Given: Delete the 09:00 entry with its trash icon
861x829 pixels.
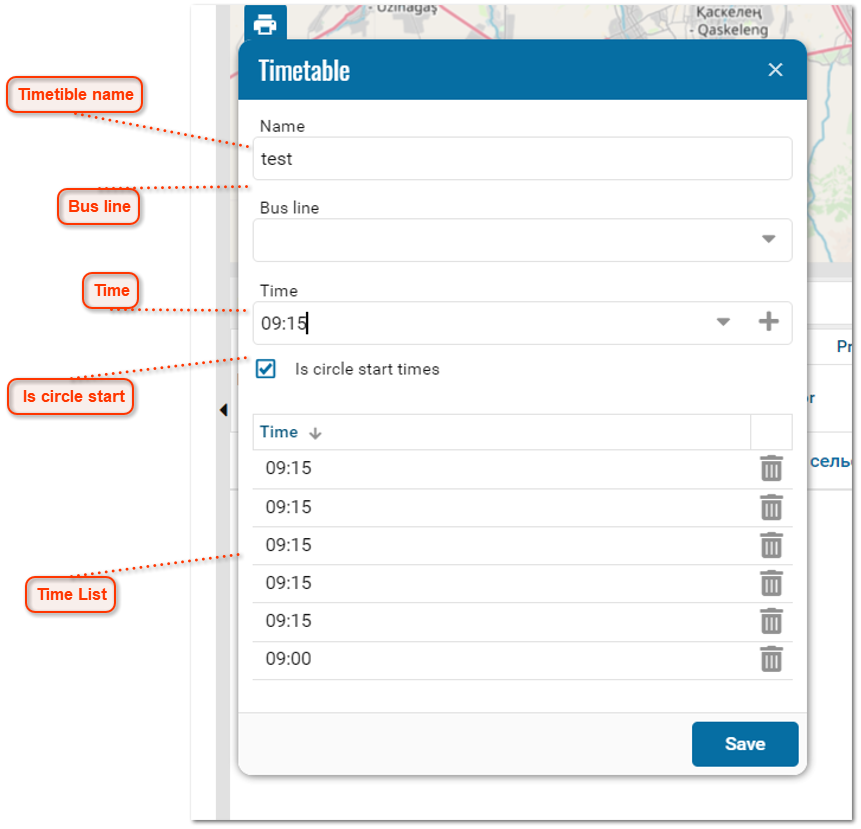Looking at the screenshot, I should (x=771, y=659).
